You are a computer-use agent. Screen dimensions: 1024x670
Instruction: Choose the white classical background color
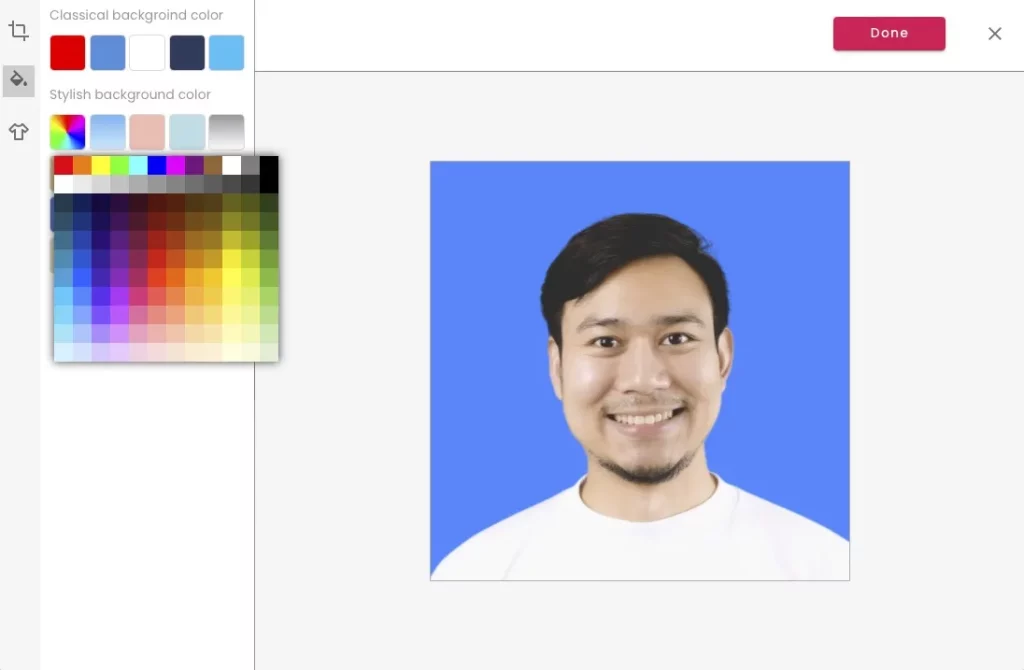[147, 52]
